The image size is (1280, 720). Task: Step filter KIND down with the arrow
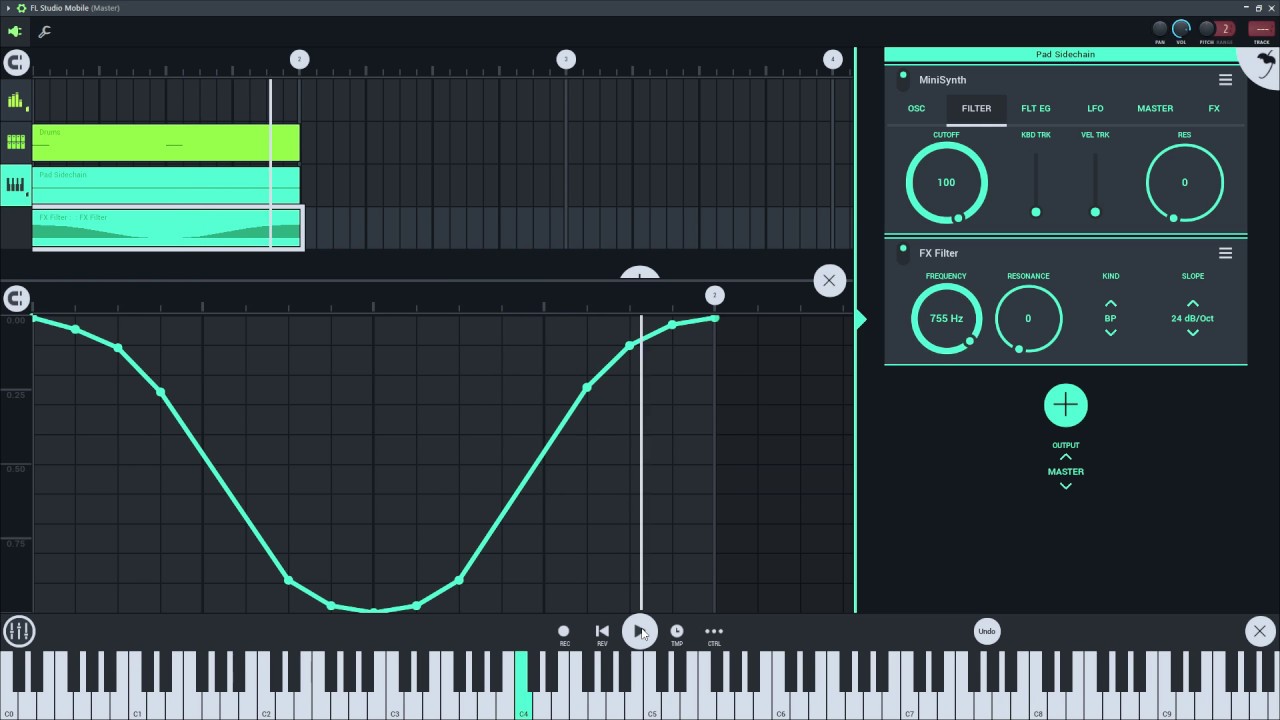(1110, 333)
